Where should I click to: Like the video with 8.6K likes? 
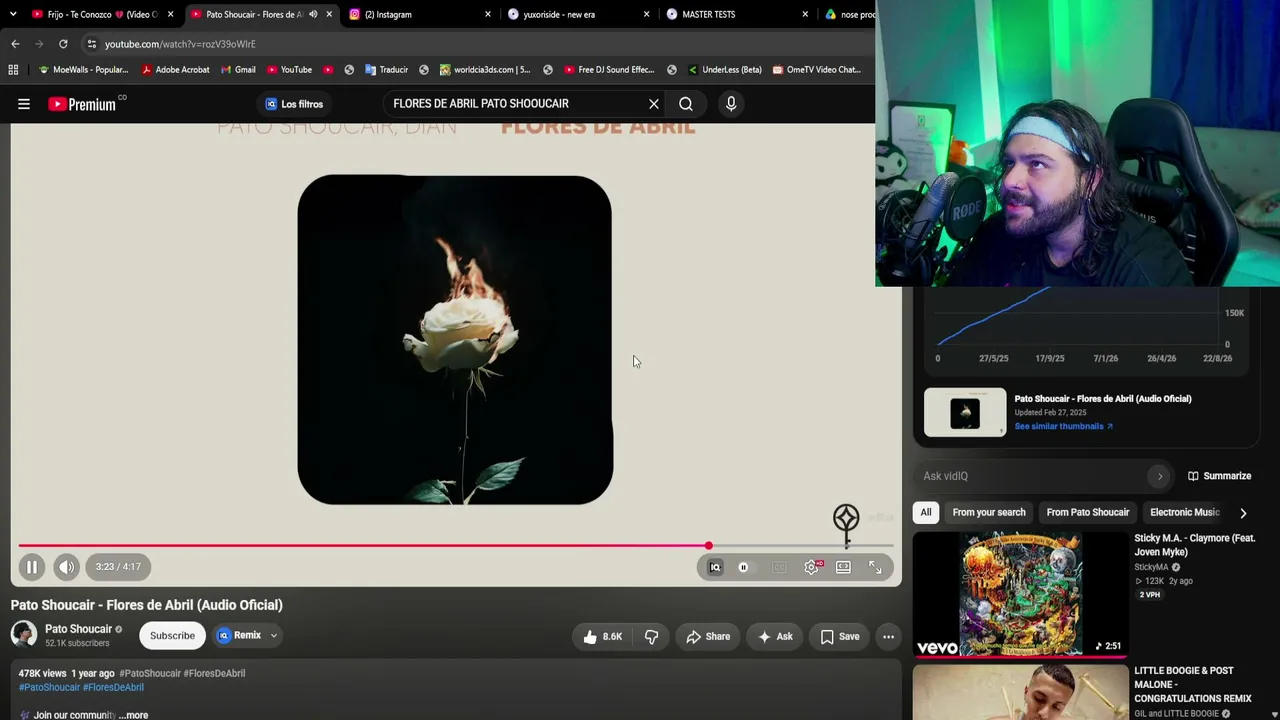tap(603, 636)
